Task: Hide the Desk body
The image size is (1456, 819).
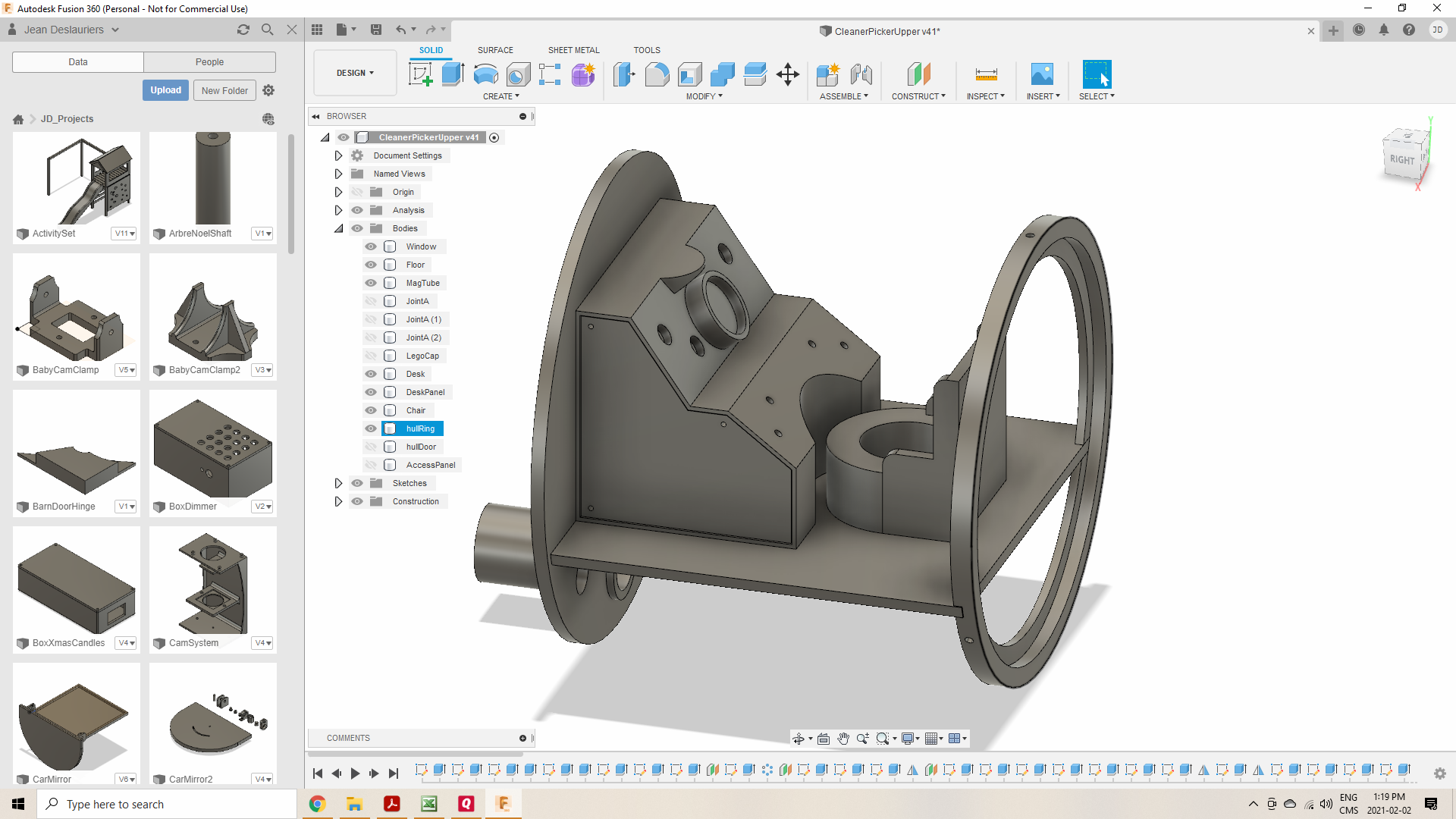Action: [371, 374]
